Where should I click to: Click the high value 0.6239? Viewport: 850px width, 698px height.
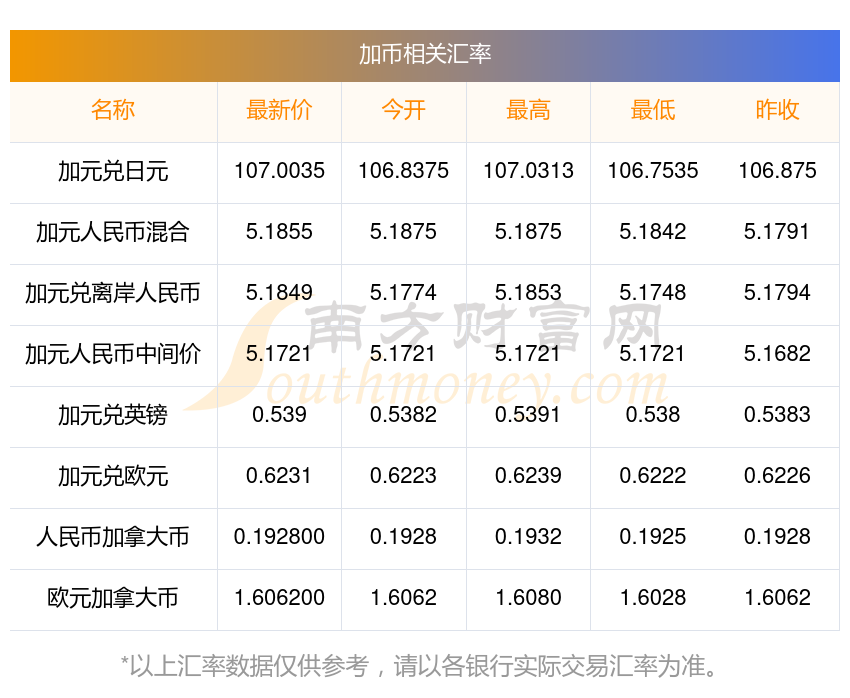tap(528, 476)
